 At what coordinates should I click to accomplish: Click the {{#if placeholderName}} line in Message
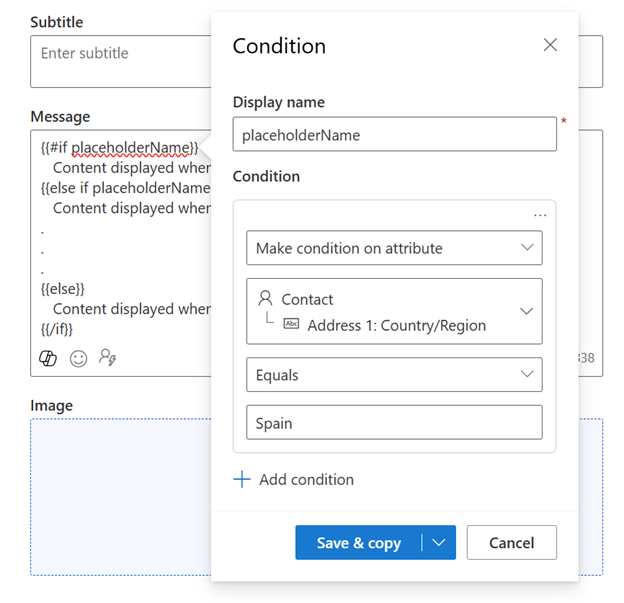click(x=119, y=148)
